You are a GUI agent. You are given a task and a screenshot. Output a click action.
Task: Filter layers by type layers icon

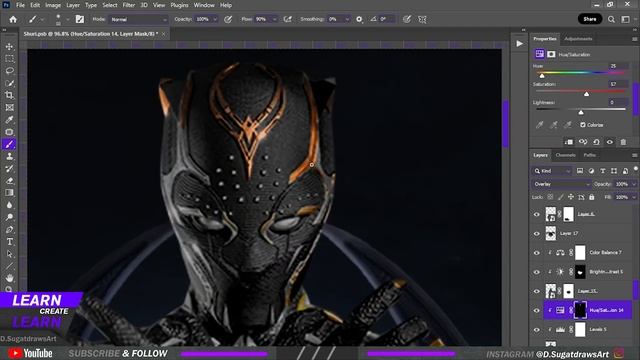pos(580,171)
